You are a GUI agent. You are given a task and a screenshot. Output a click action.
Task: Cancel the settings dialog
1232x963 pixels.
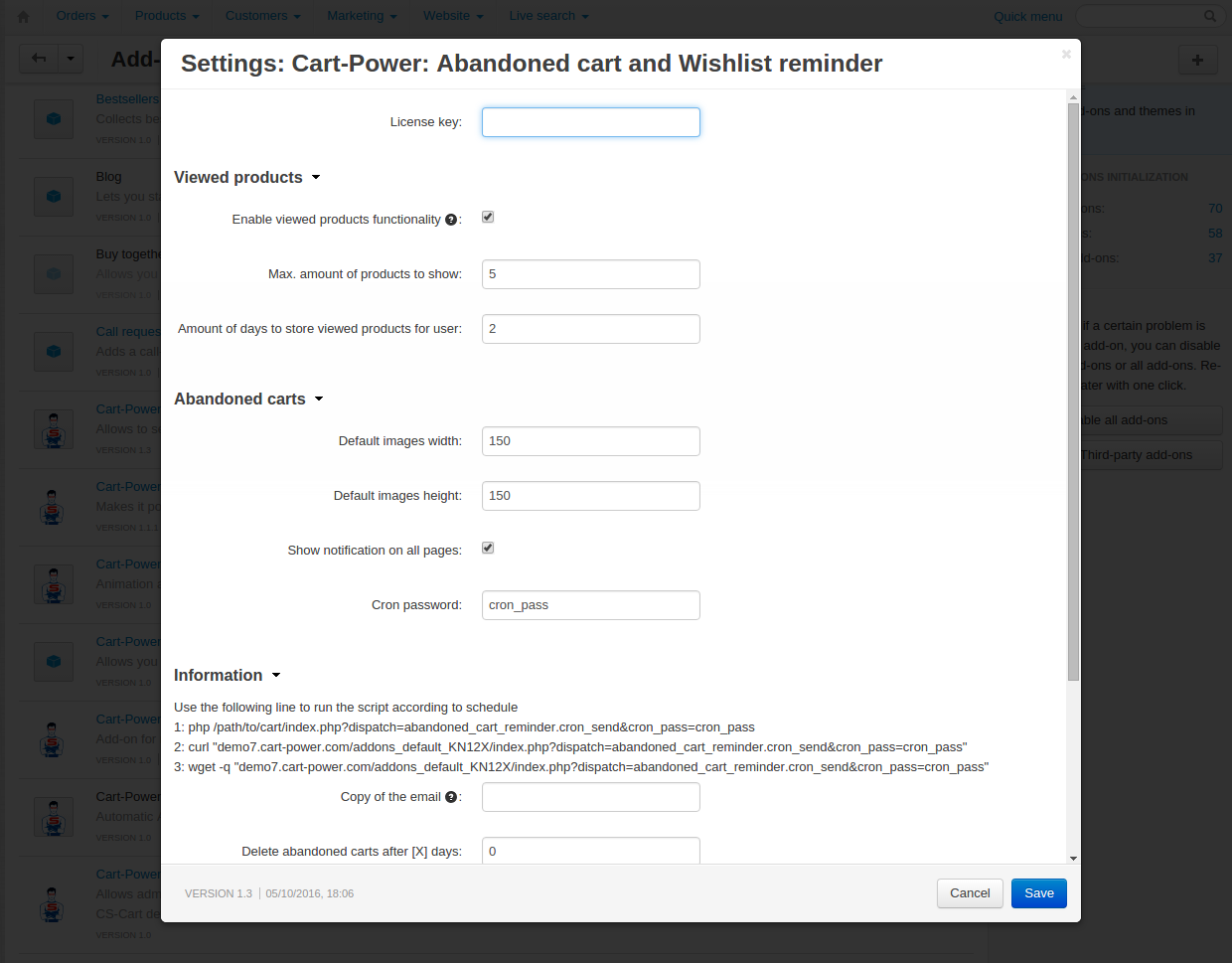pos(970,893)
